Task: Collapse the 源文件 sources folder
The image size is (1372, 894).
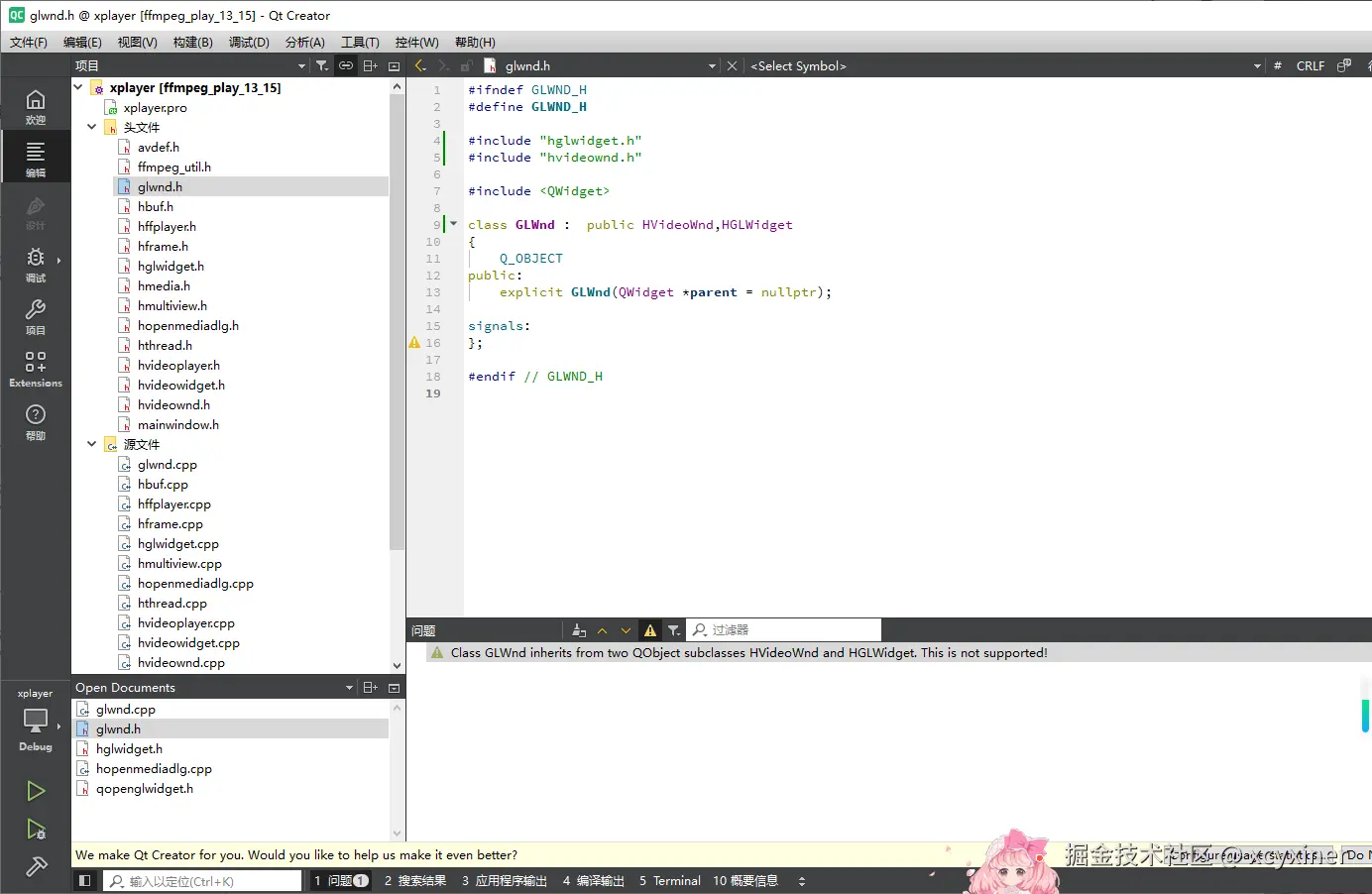Action: tap(92, 444)
